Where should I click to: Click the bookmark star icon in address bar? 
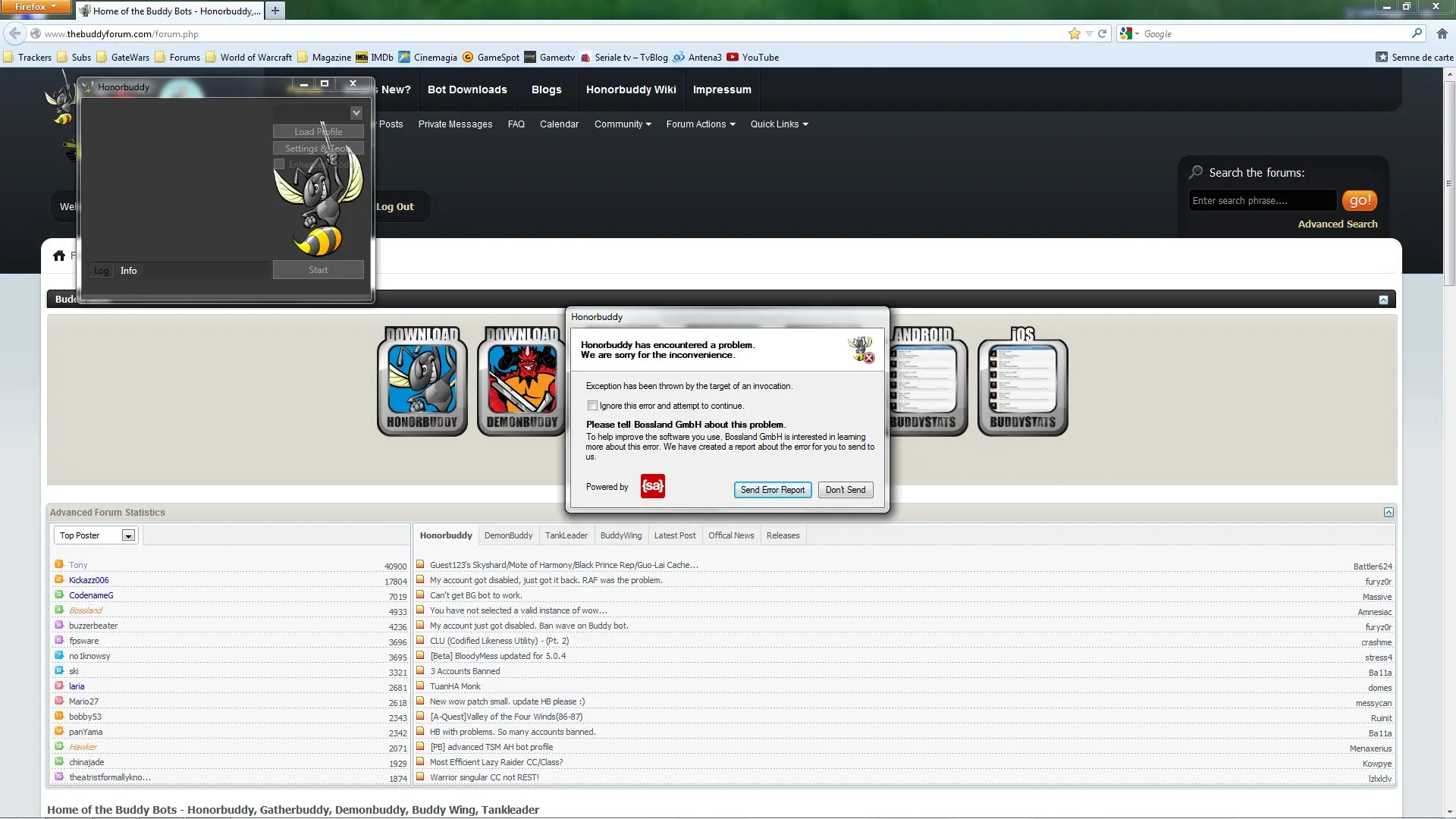coord(1074,33)
